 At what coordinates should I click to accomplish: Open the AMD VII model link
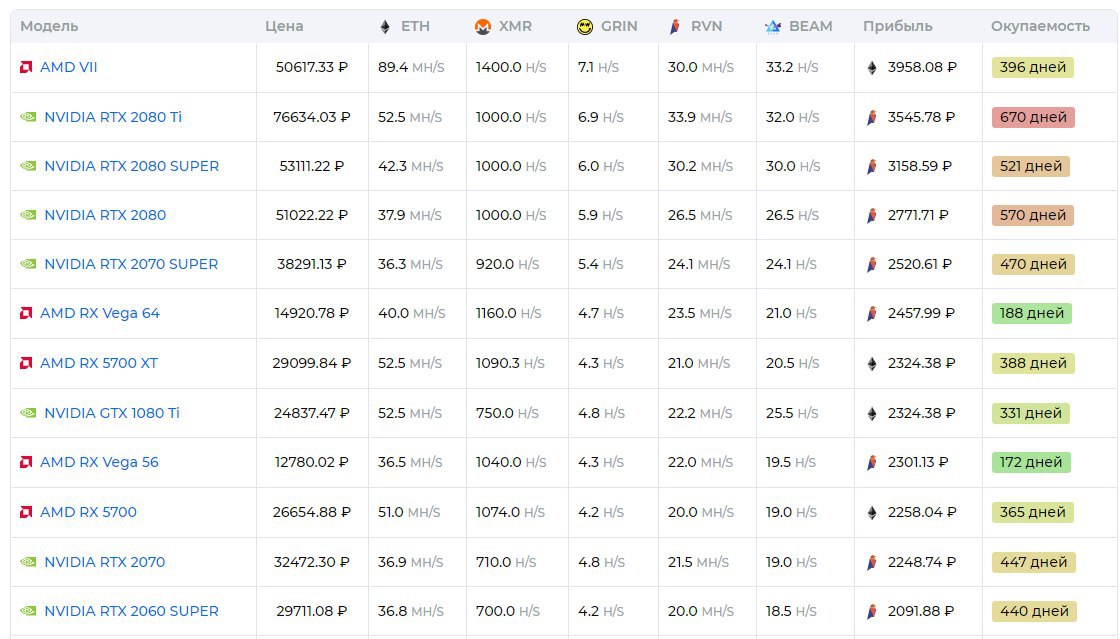(x=69, y=67)
